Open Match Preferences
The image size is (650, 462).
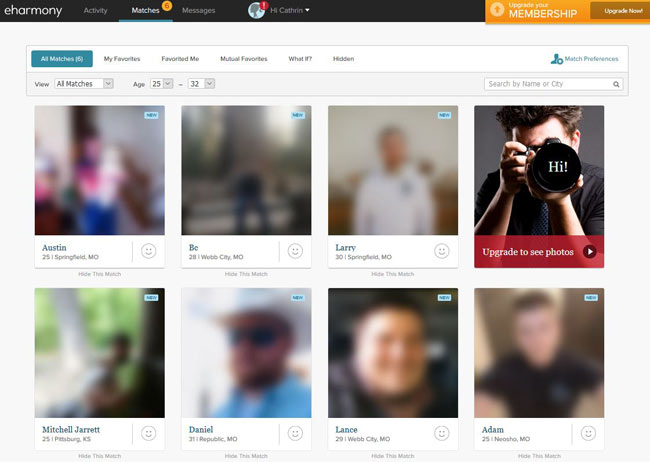[585, 59]
